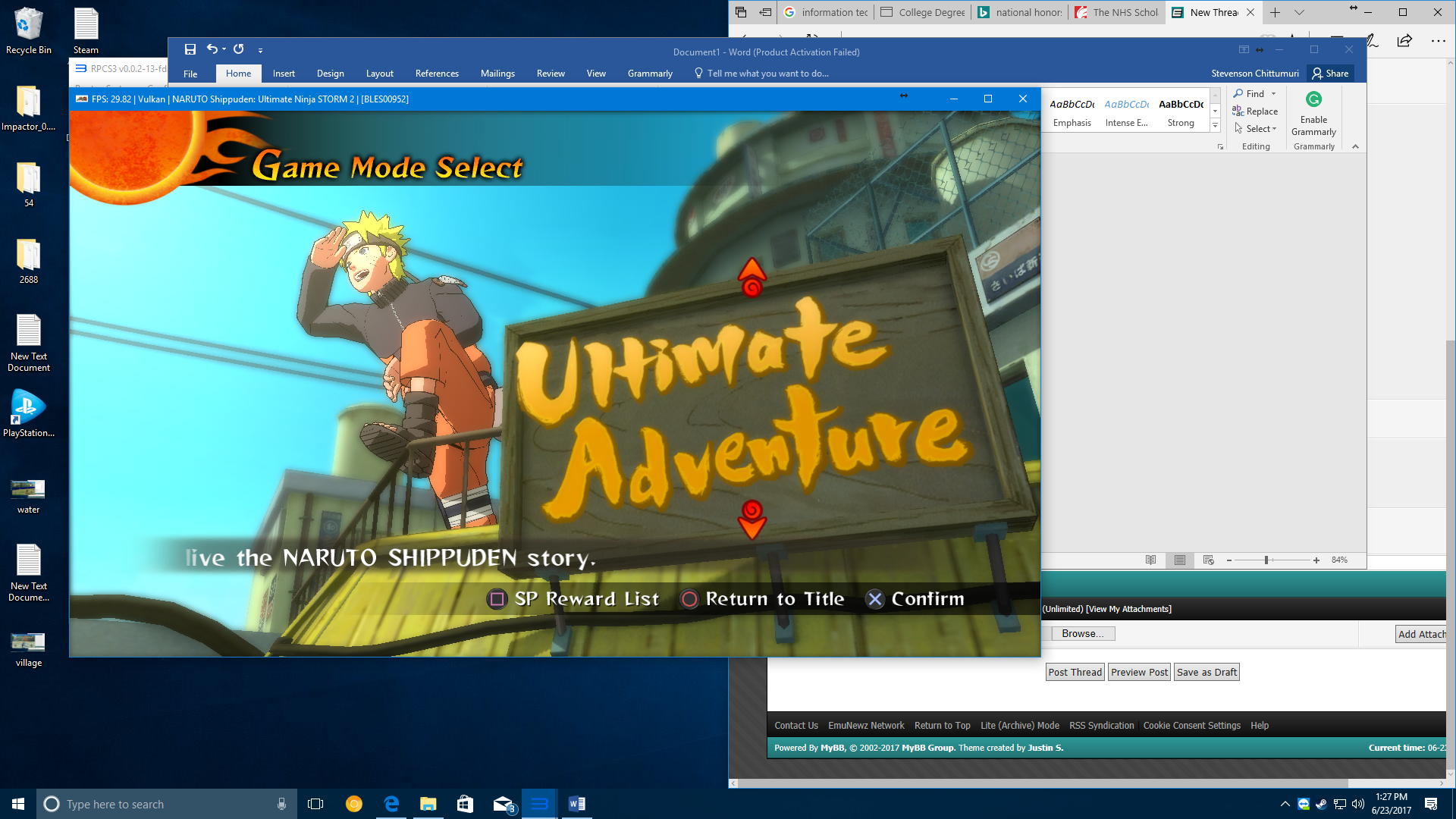Image resolution: width=1456 pixels, height=819 pixels.
Task: Expand the Find dropdown arrow
Action: 1274,94
